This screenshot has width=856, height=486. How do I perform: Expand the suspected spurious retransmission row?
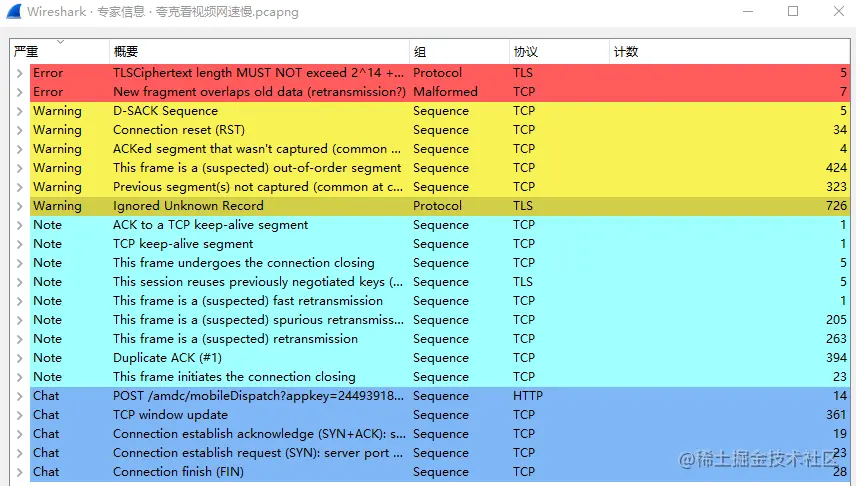point(20,320)
